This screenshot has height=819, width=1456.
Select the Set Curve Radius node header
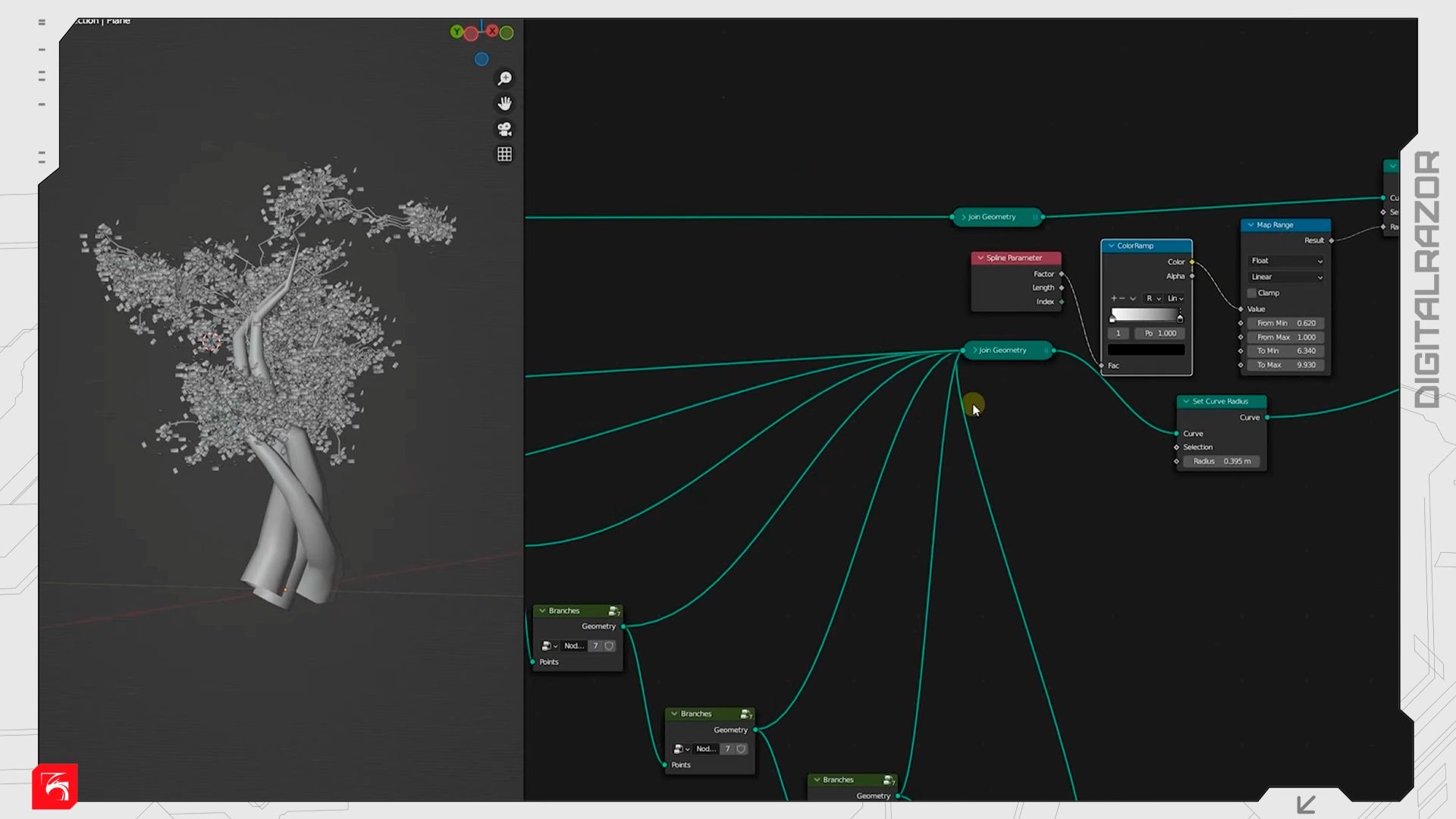coord(1221,401)
